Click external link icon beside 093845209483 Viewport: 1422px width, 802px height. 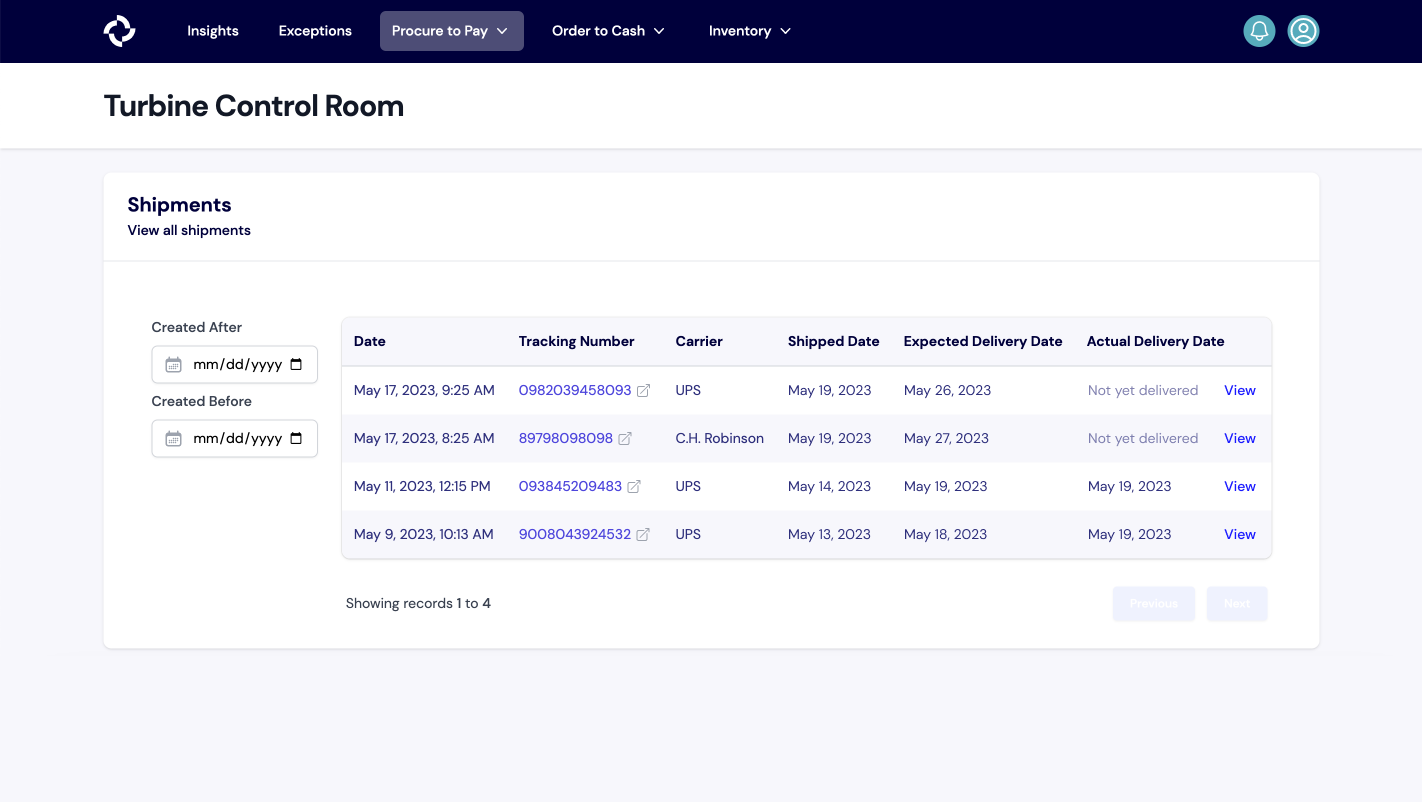pyautogui.click(x=634, y=487)
